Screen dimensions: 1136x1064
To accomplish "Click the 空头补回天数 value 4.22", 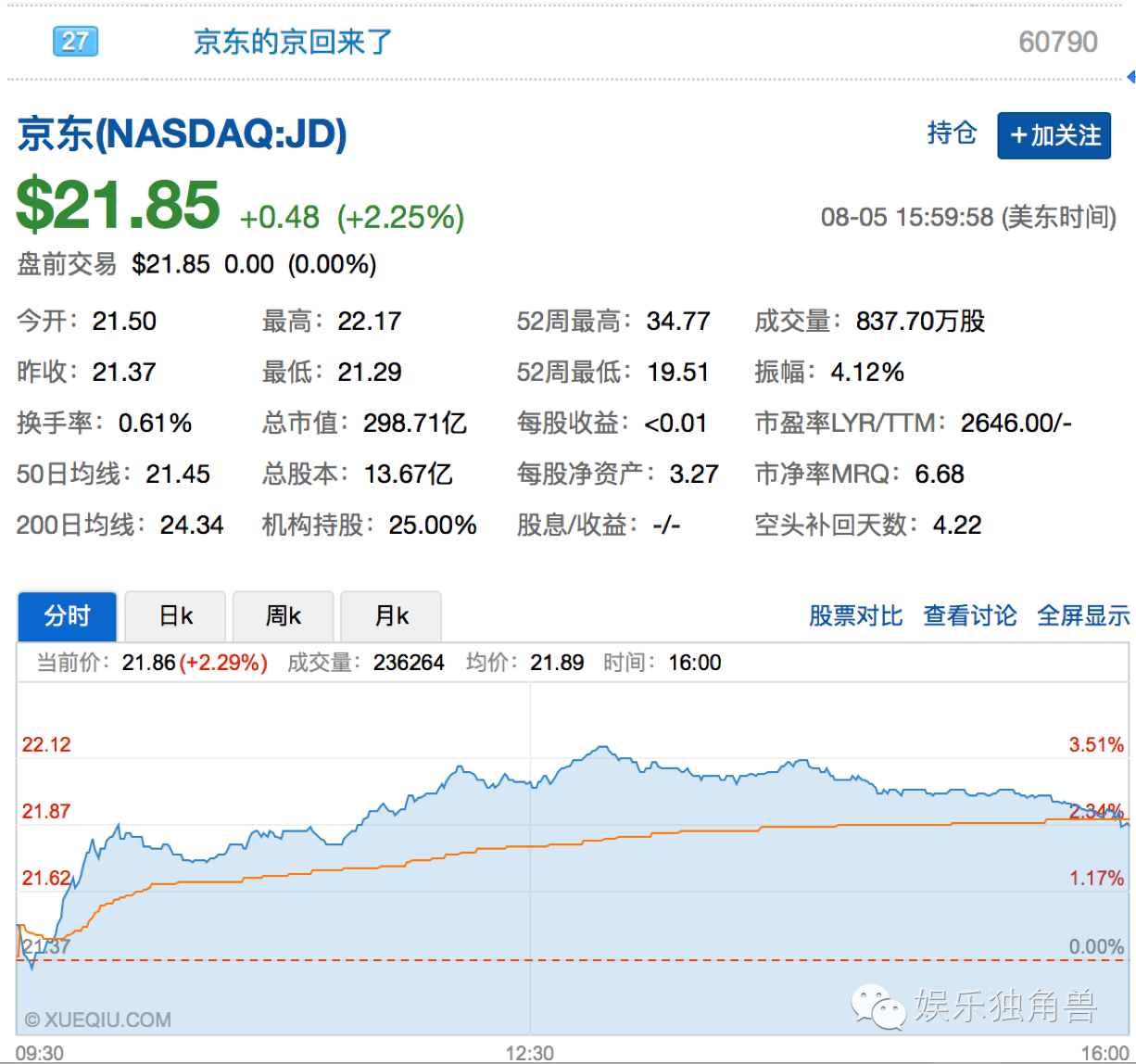I will click(x=957, y=526).
